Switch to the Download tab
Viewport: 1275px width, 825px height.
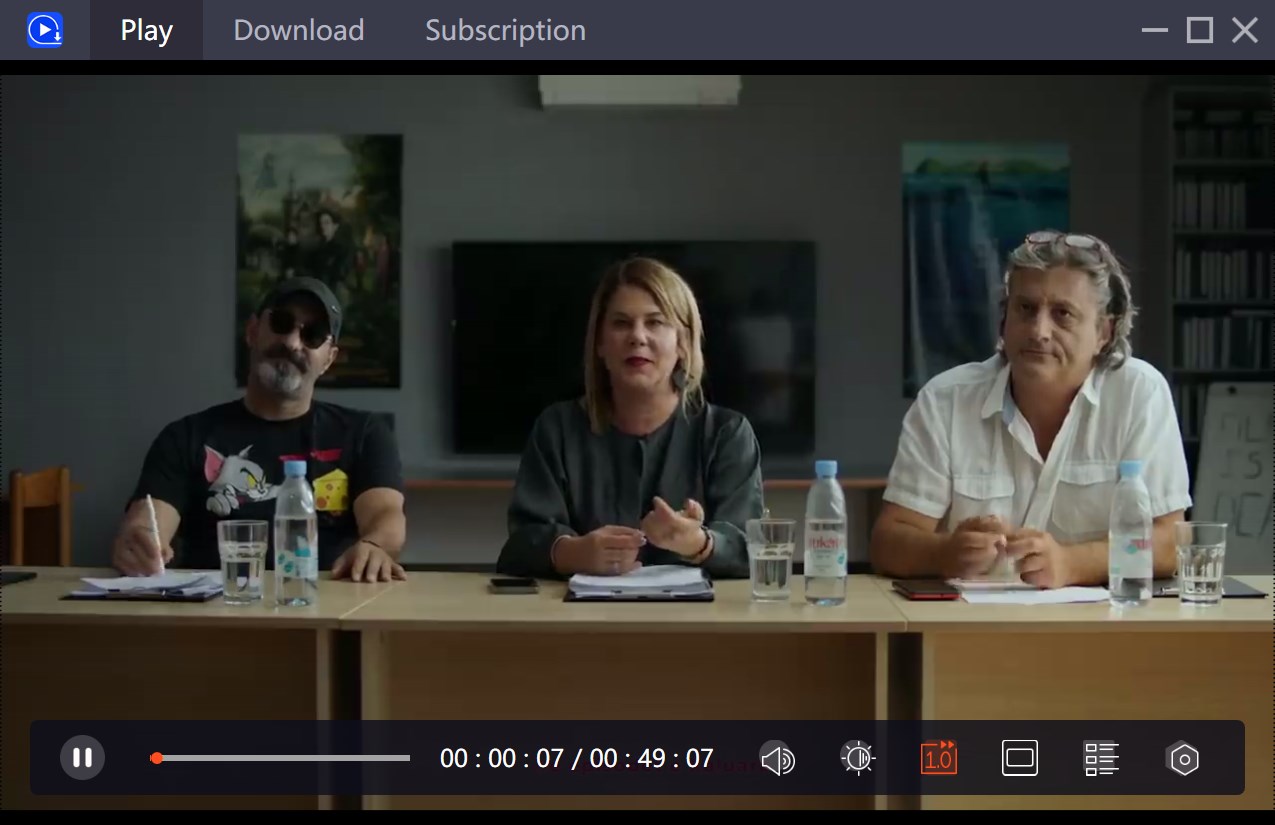click(298, 29)
